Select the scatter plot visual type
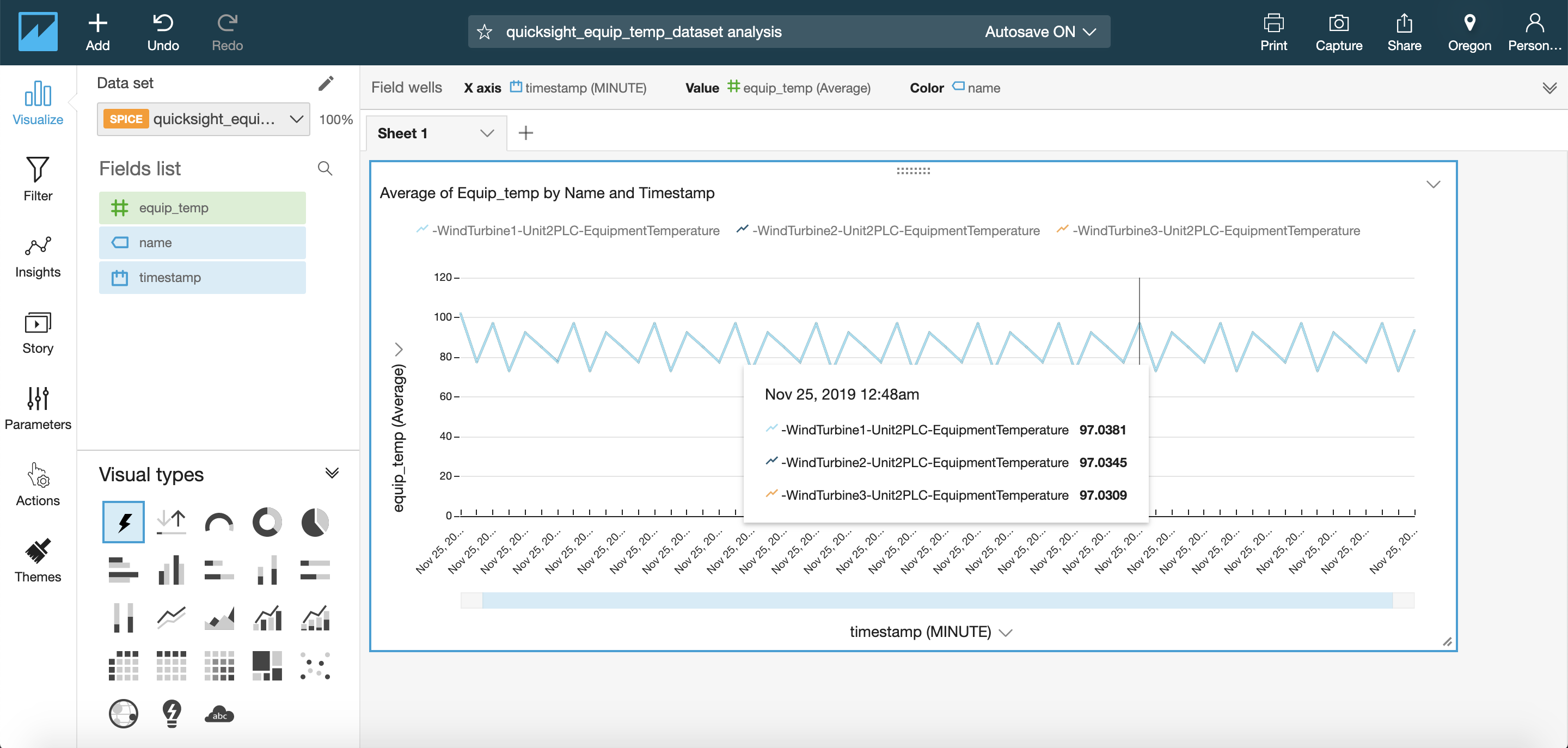Screen dimensions: 1568x748 [x=315, y=665]
